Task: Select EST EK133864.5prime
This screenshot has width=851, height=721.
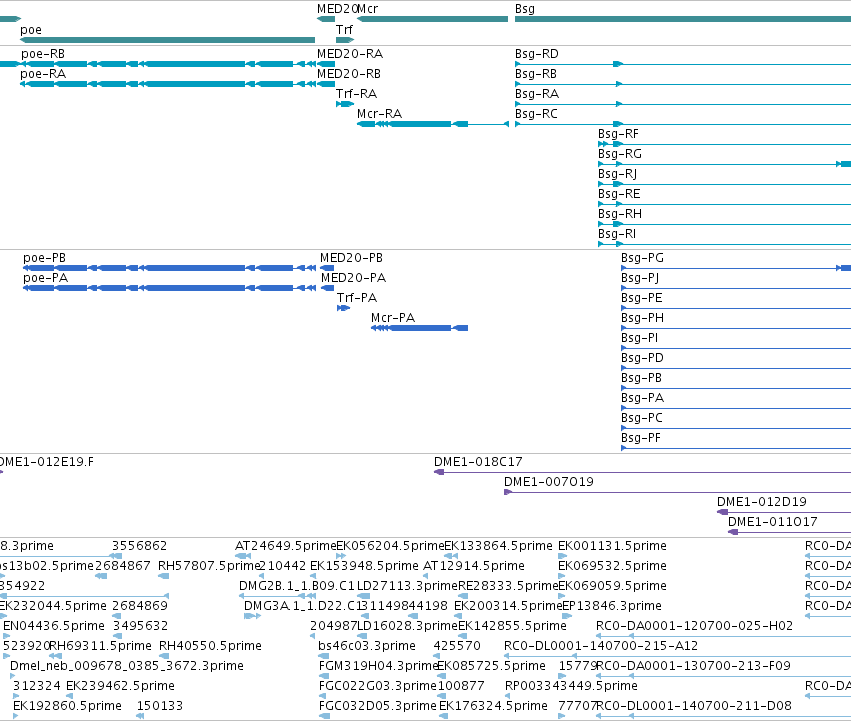Action: pos(498,546)
